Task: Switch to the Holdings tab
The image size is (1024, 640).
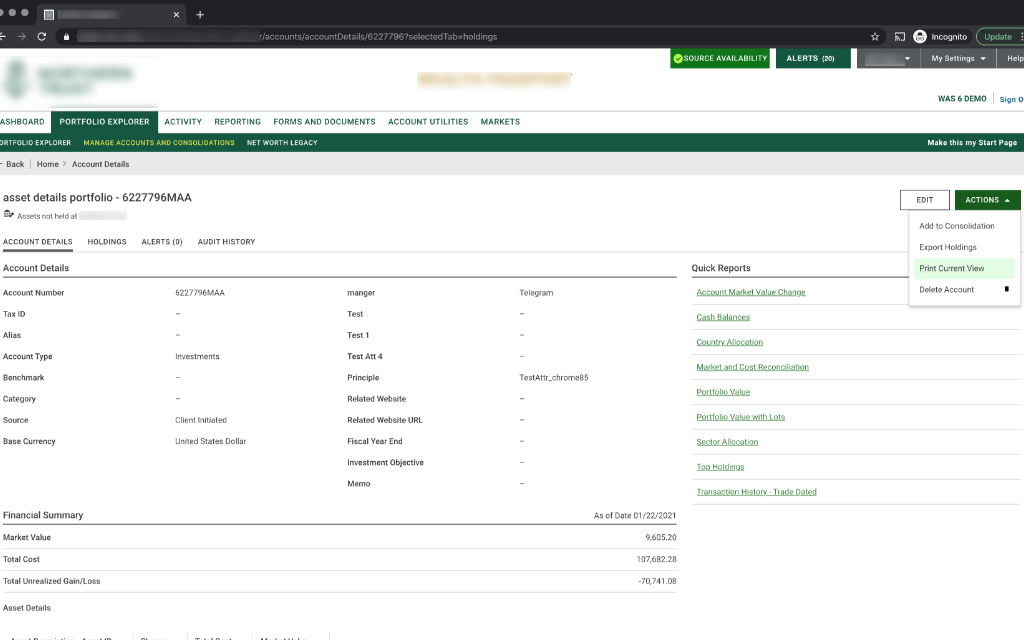Action: tap(107, 242)
